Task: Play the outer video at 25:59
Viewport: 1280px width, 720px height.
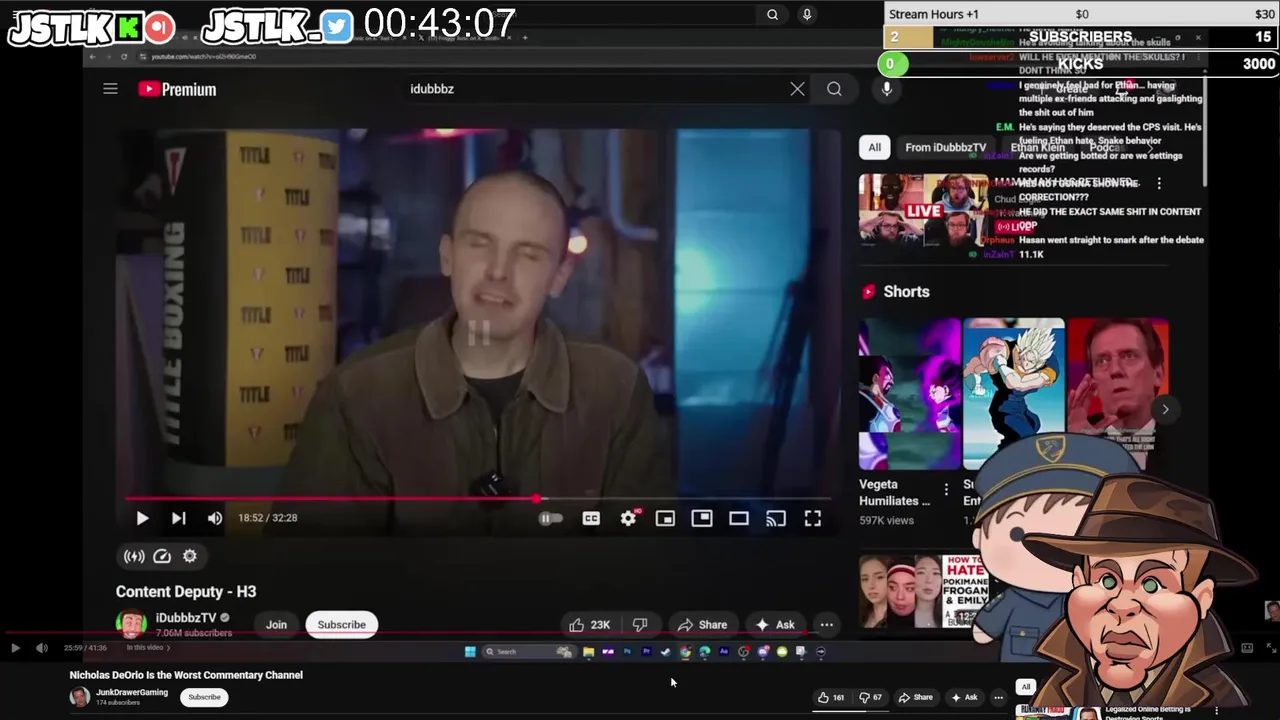Action: (x=15, y=648)
